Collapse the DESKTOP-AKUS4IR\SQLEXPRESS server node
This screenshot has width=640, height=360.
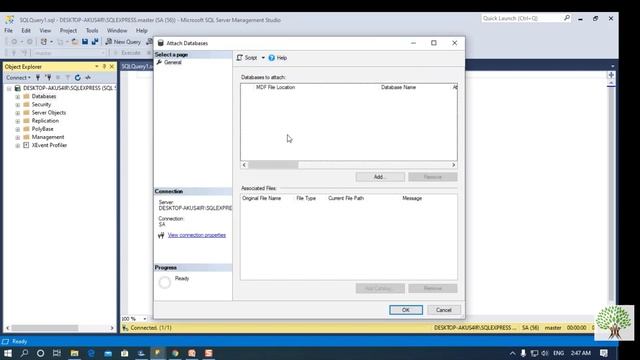coord(9,88)
